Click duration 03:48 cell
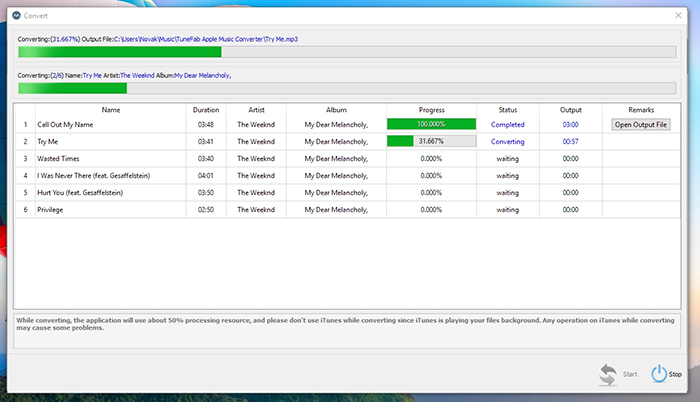The width and height of the screenshot is (700, 402). pyautogui.click(x=206, y=125)
